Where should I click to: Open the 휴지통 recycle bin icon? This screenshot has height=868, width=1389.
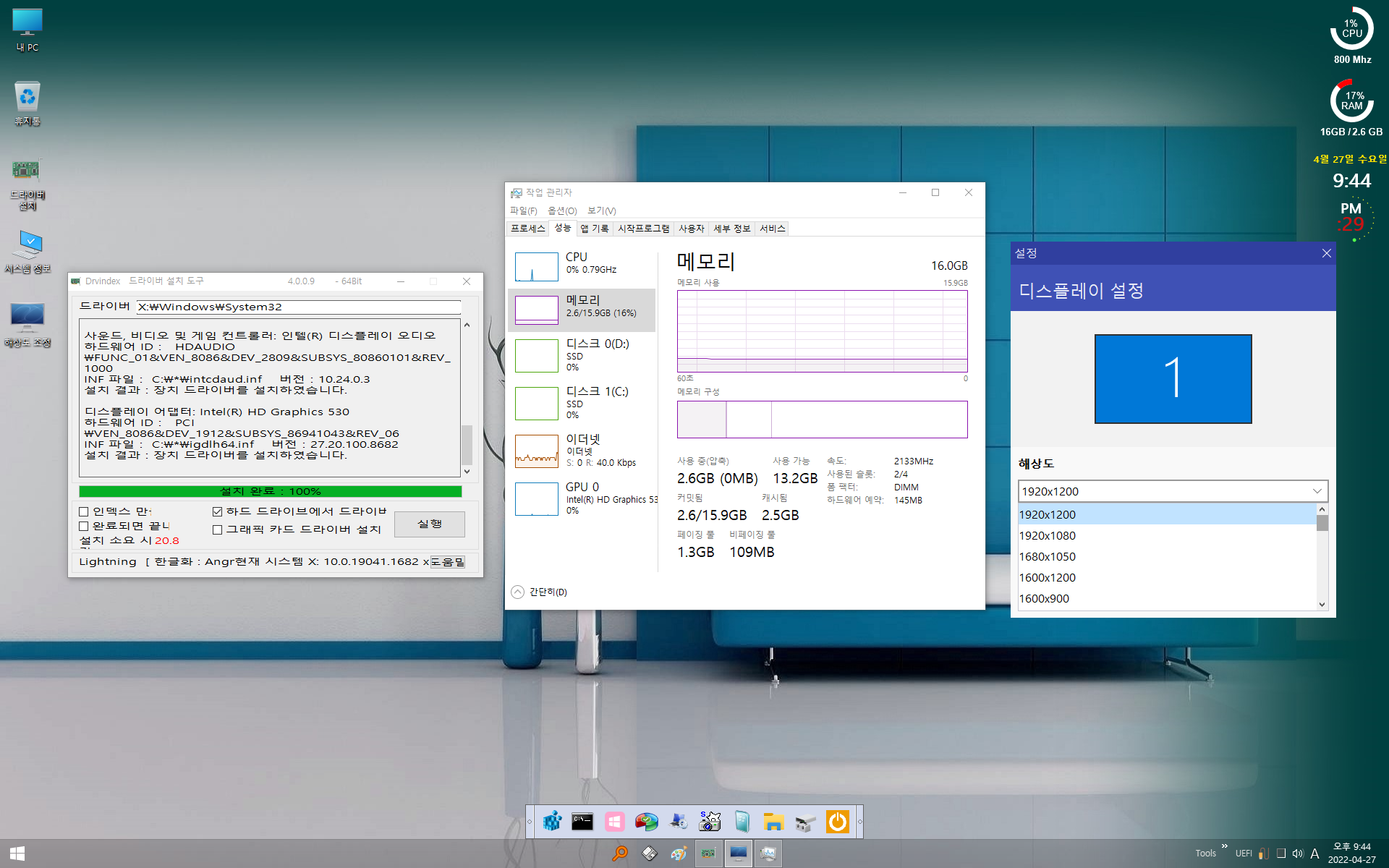pos(27,103)
